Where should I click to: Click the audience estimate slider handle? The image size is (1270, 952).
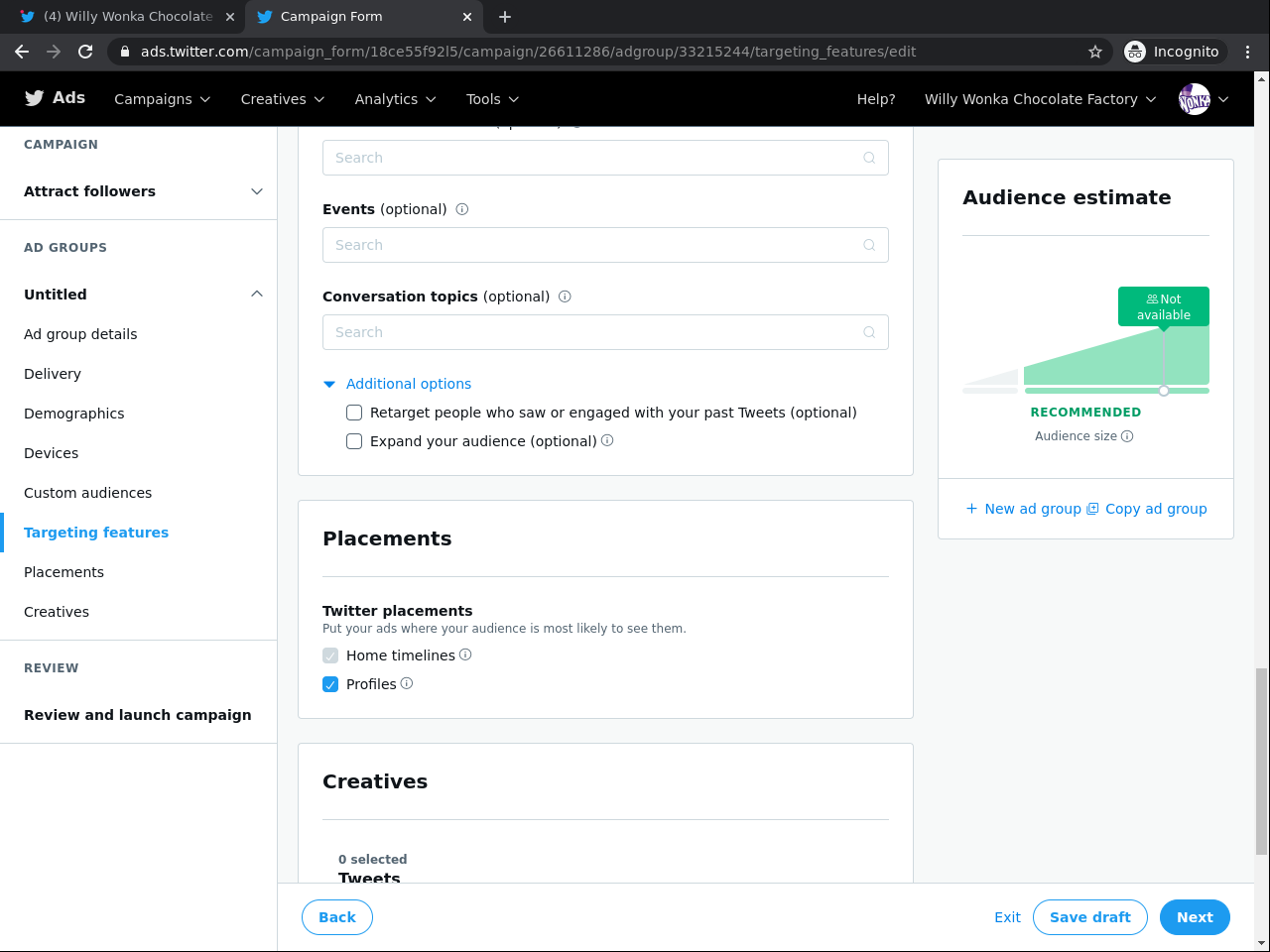pos(1164,391)
